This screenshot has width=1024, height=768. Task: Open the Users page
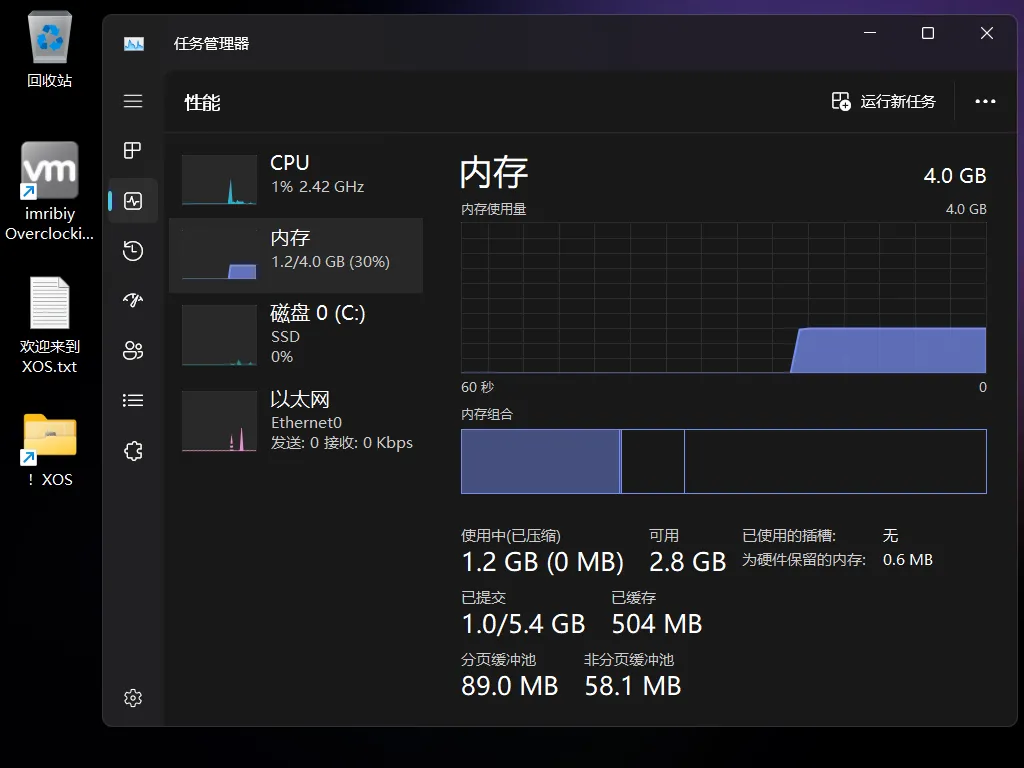[x=133, y=350]
